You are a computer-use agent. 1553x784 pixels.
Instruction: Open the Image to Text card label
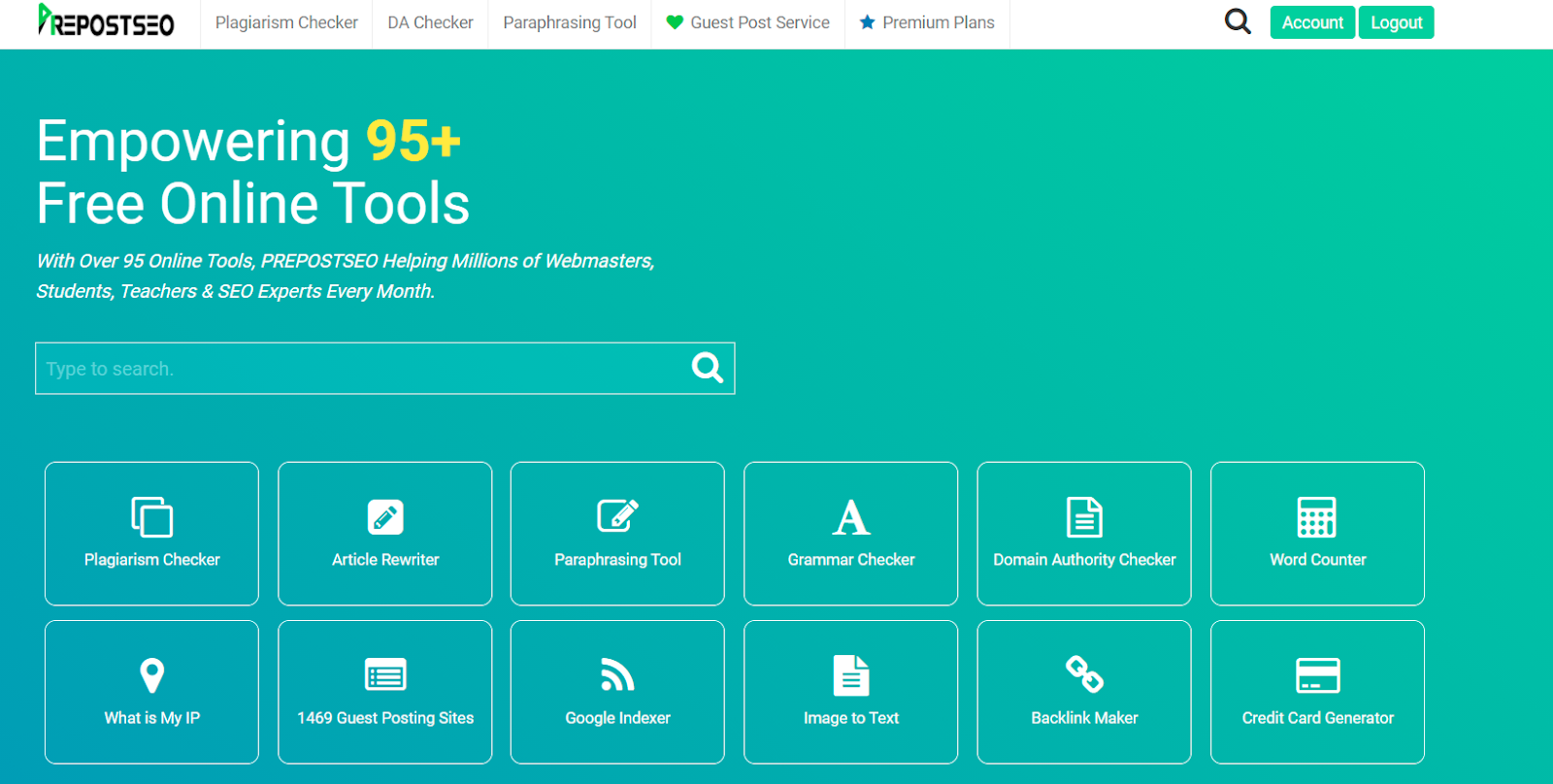click(851, 718)
